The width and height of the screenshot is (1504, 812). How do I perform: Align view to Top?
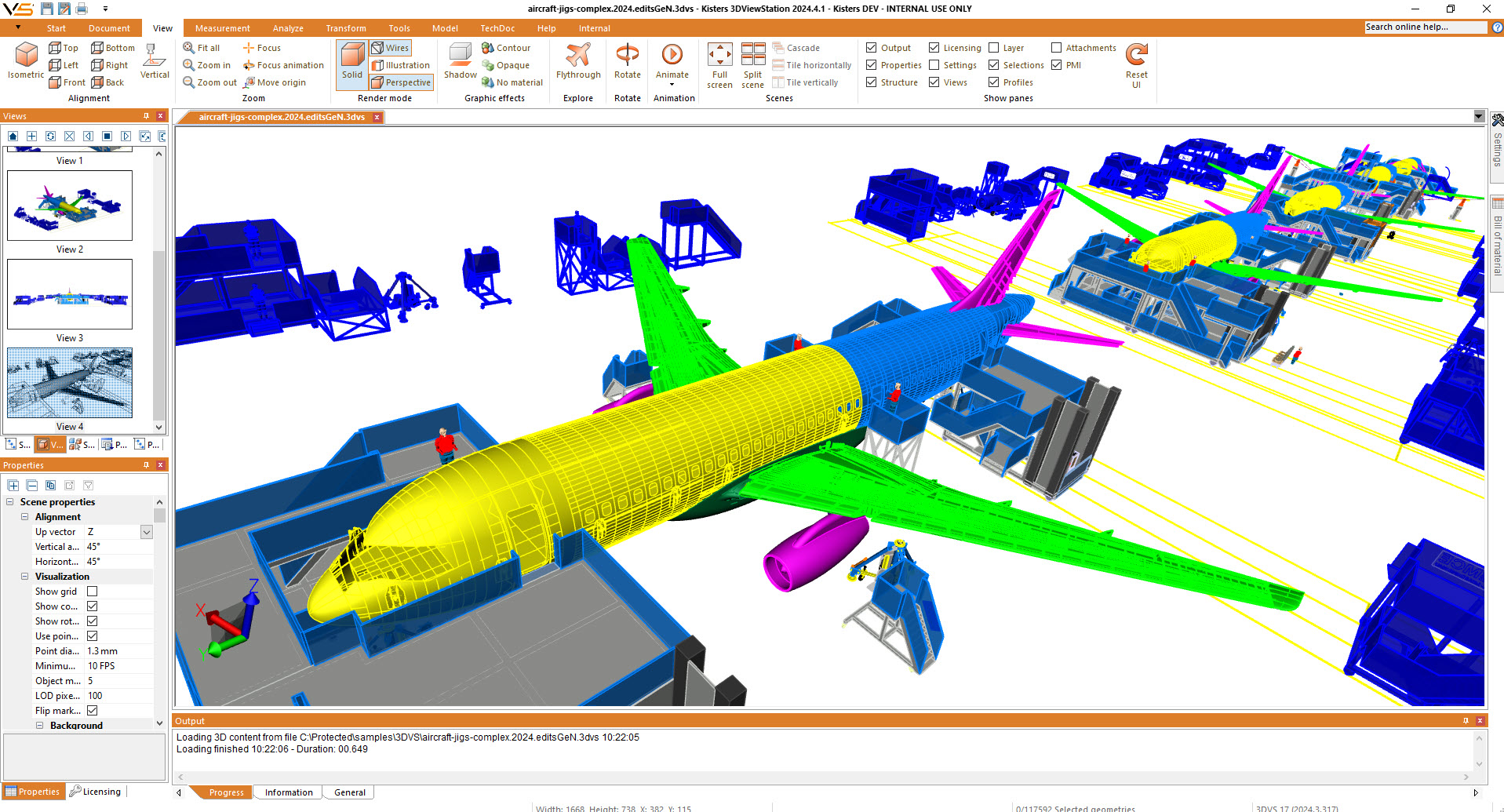[x=64, y=48]
